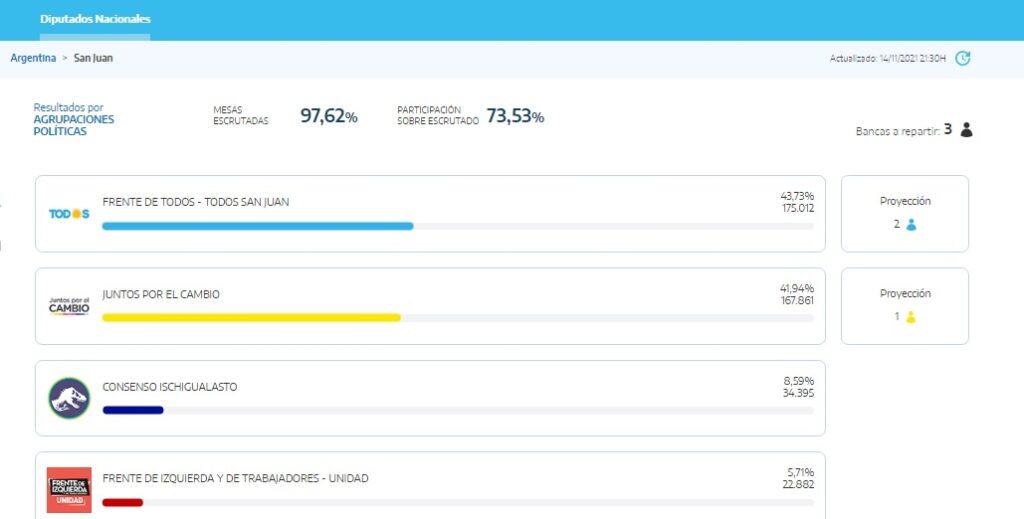The height and width of the screenshot is (519, 1024).
Task: Open the Diputados Nacionales tab
Action: (95, 19)
